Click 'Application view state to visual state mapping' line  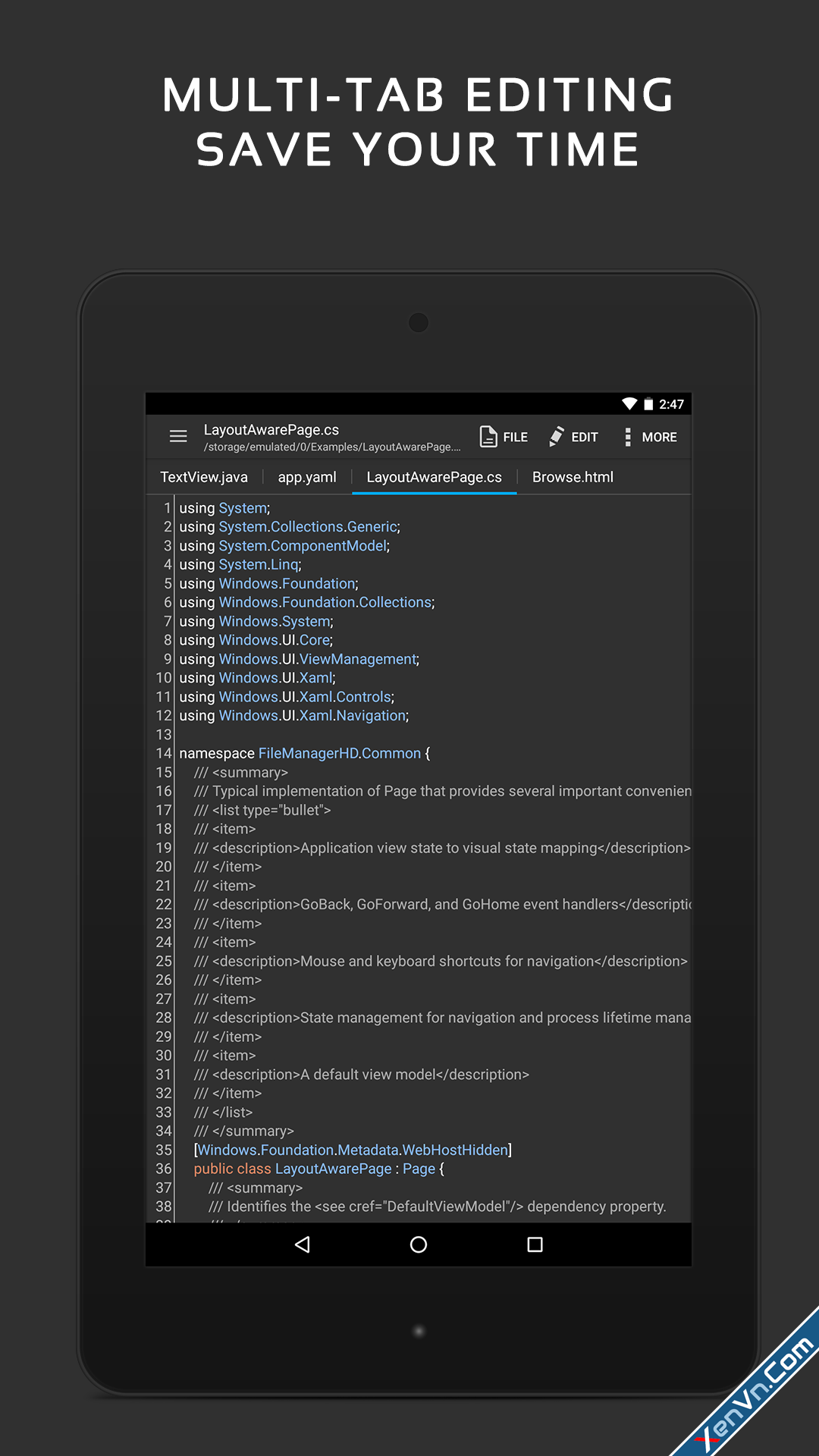pyautogui.click(x=442, y=848)
